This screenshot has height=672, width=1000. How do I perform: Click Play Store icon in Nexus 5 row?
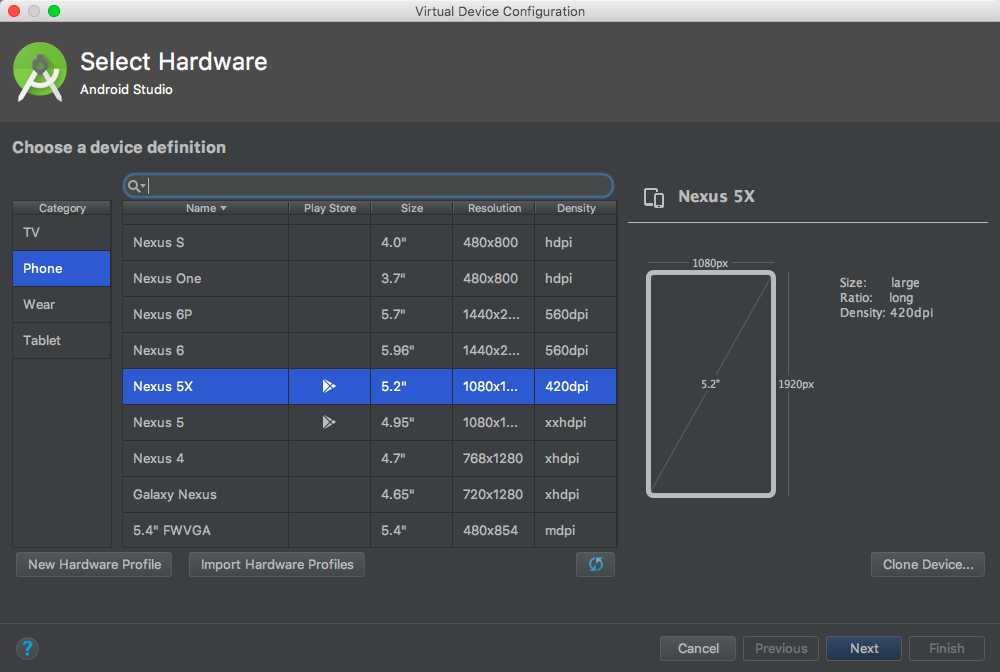328,422
